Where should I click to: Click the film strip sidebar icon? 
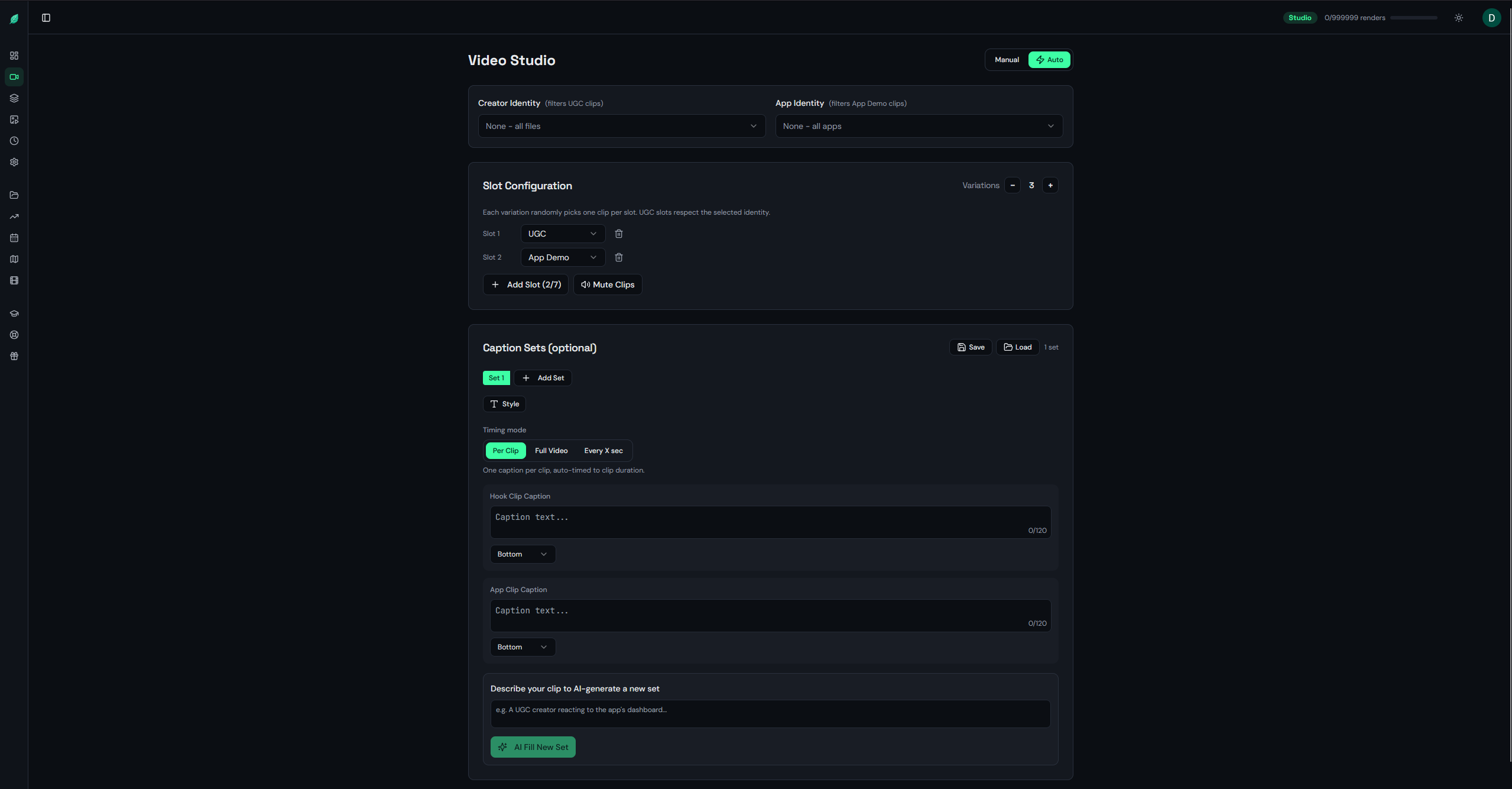point(14,280)
